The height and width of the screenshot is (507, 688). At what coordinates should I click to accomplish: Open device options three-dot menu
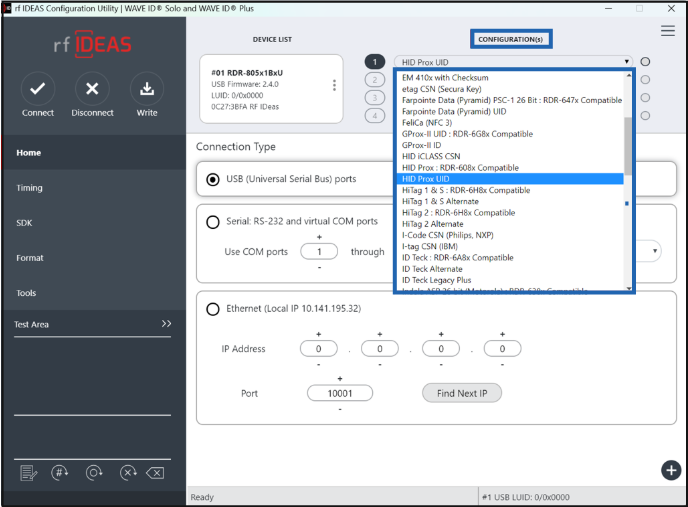(x=334, y=85)
